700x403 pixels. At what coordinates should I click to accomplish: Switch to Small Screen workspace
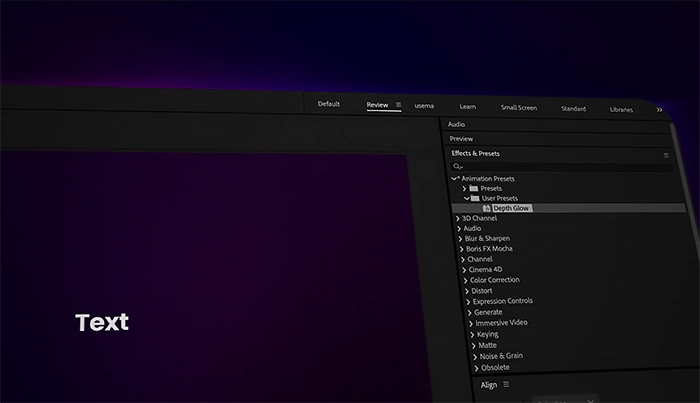tap(519, 108)
